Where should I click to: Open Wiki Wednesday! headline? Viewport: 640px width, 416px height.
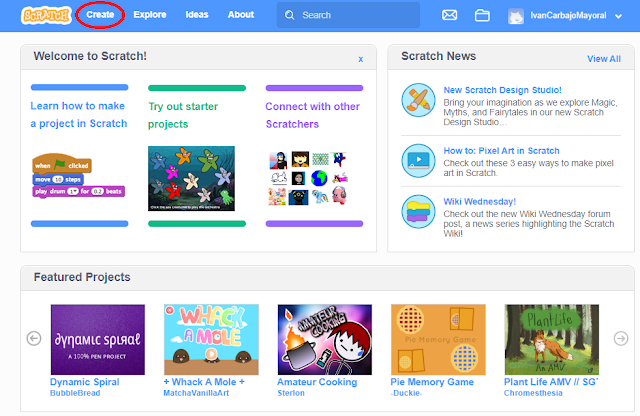(x=480, y=202)
